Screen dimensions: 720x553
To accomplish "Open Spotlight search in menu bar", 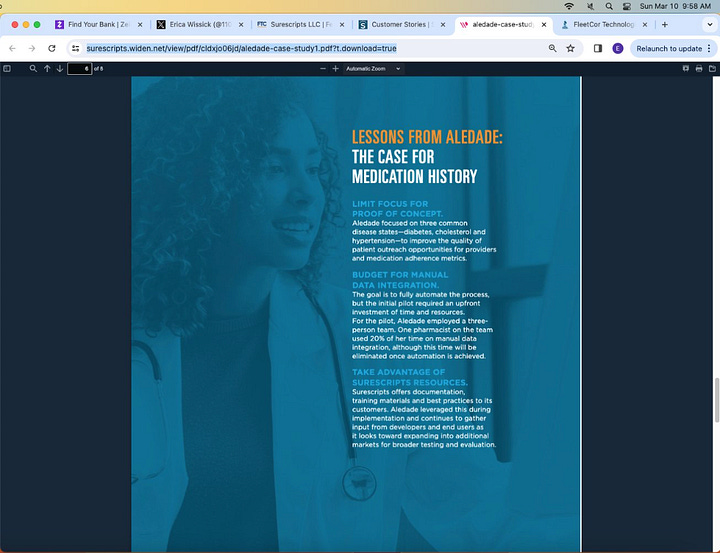I will [609, 6].
